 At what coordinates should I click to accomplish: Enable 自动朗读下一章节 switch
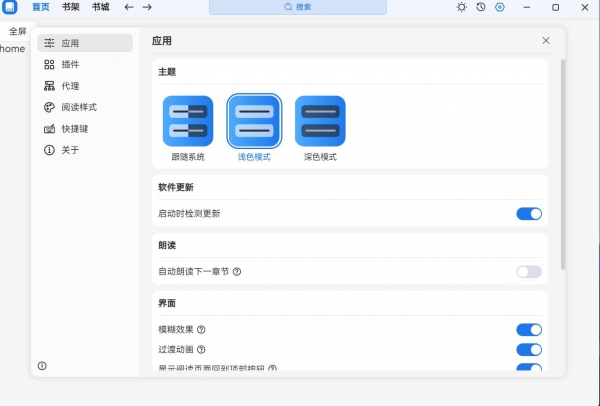pos(529,272)
